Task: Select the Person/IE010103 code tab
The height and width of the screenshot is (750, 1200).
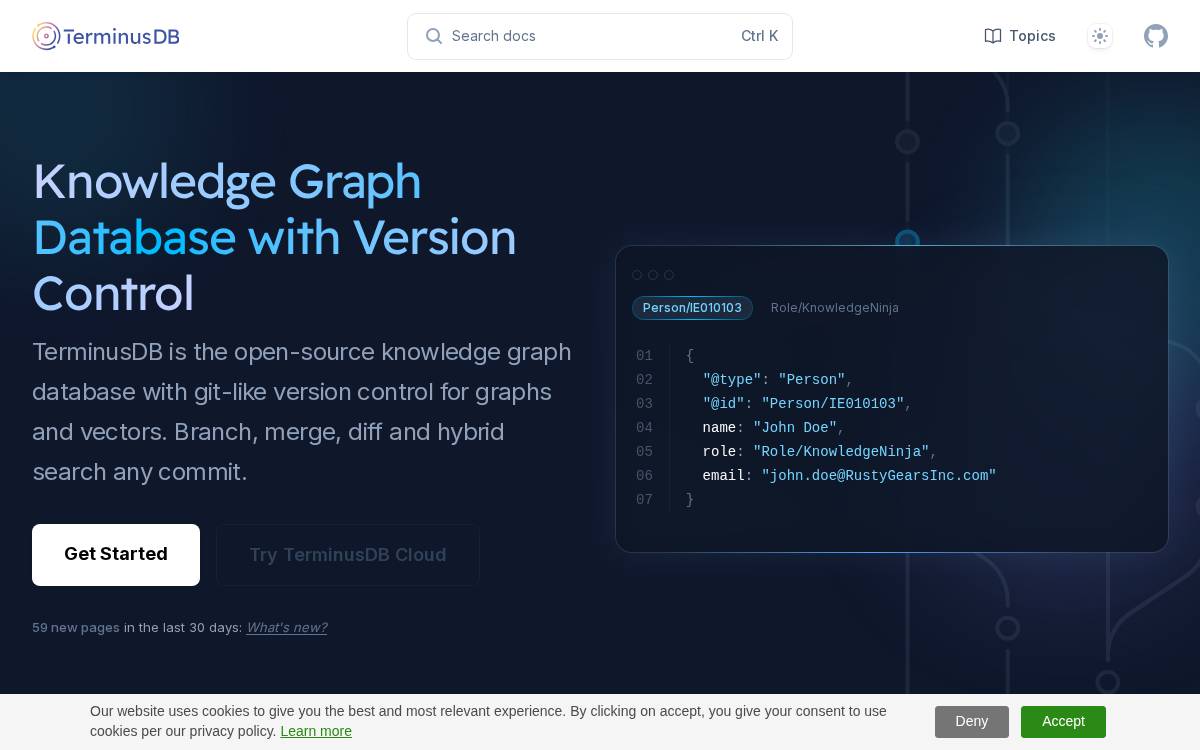Action: click(x=692, y=307)
